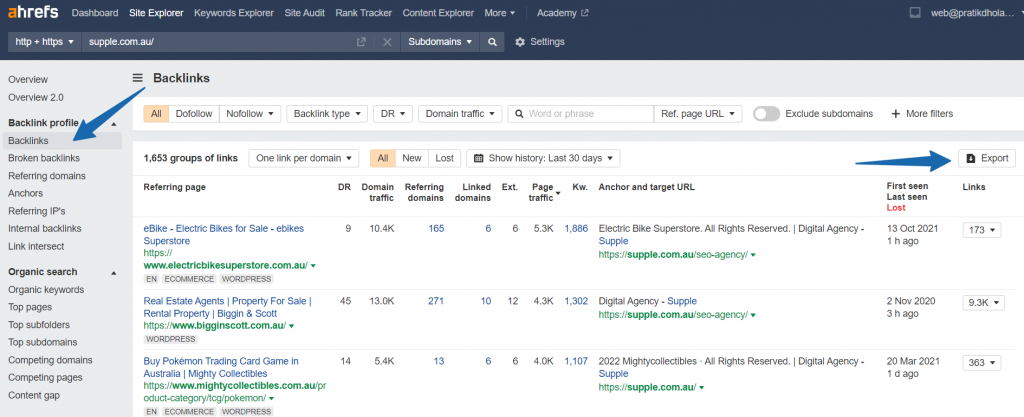This screenshot has width=1024, height=417.
Task: Filter by Dofollow links
Action: (194, 114)
